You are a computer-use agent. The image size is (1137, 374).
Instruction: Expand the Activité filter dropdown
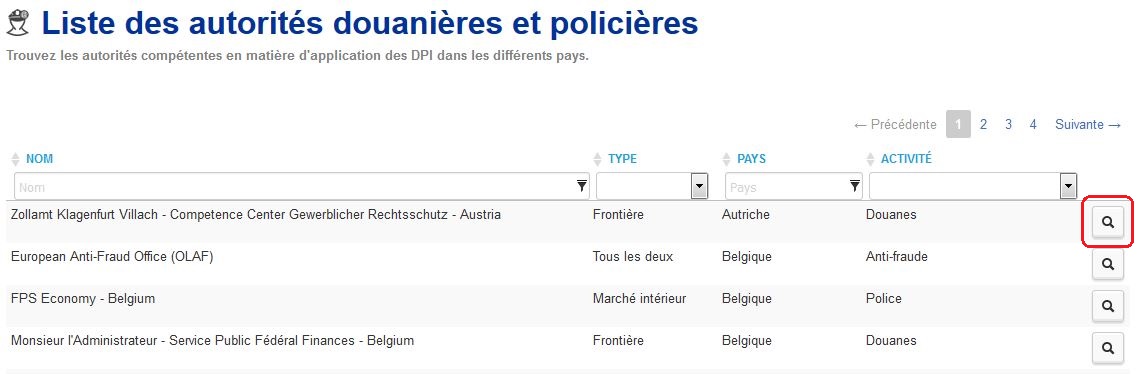(1067, 186)
